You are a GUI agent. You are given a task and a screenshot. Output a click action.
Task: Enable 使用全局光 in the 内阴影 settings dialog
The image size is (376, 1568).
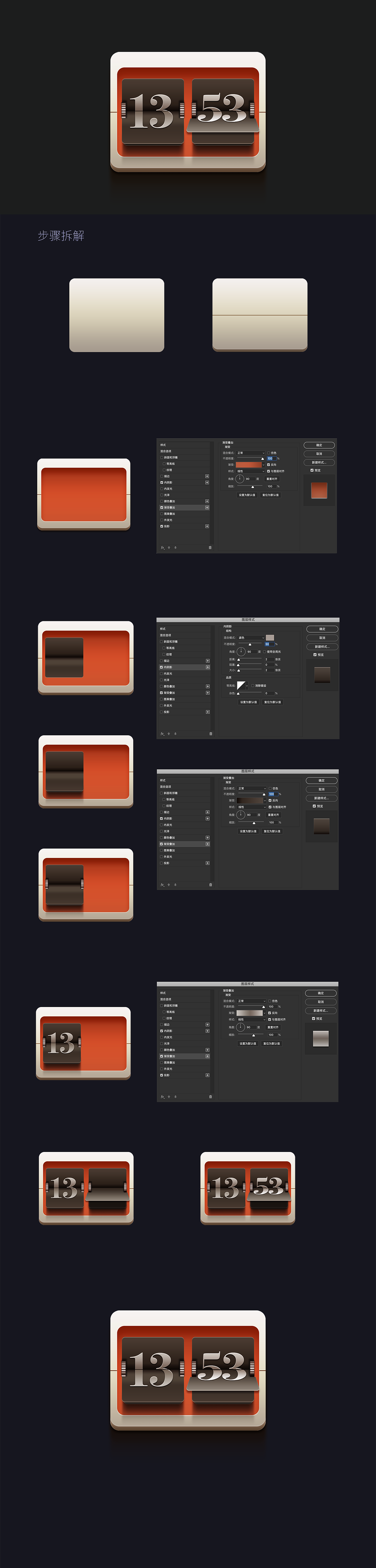click(x=265, y=651)
